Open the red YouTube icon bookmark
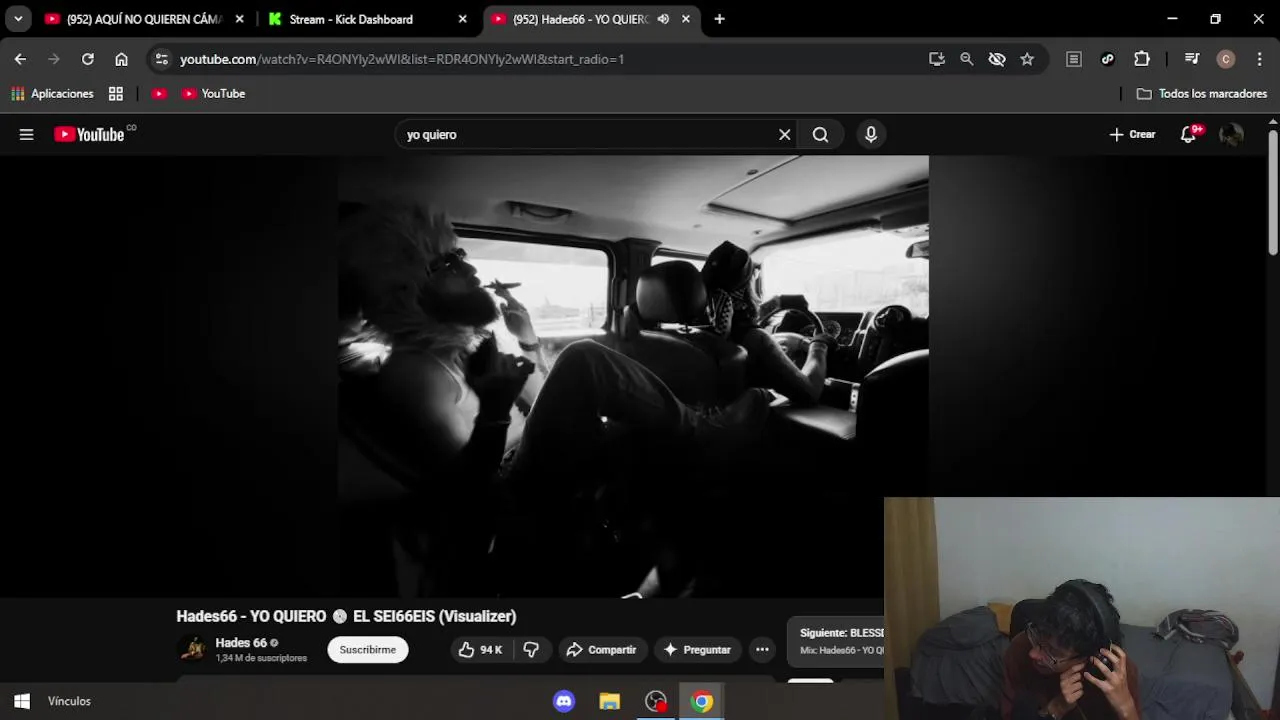This screenshot has height=720, width=1280. click(x=159, y=93)
